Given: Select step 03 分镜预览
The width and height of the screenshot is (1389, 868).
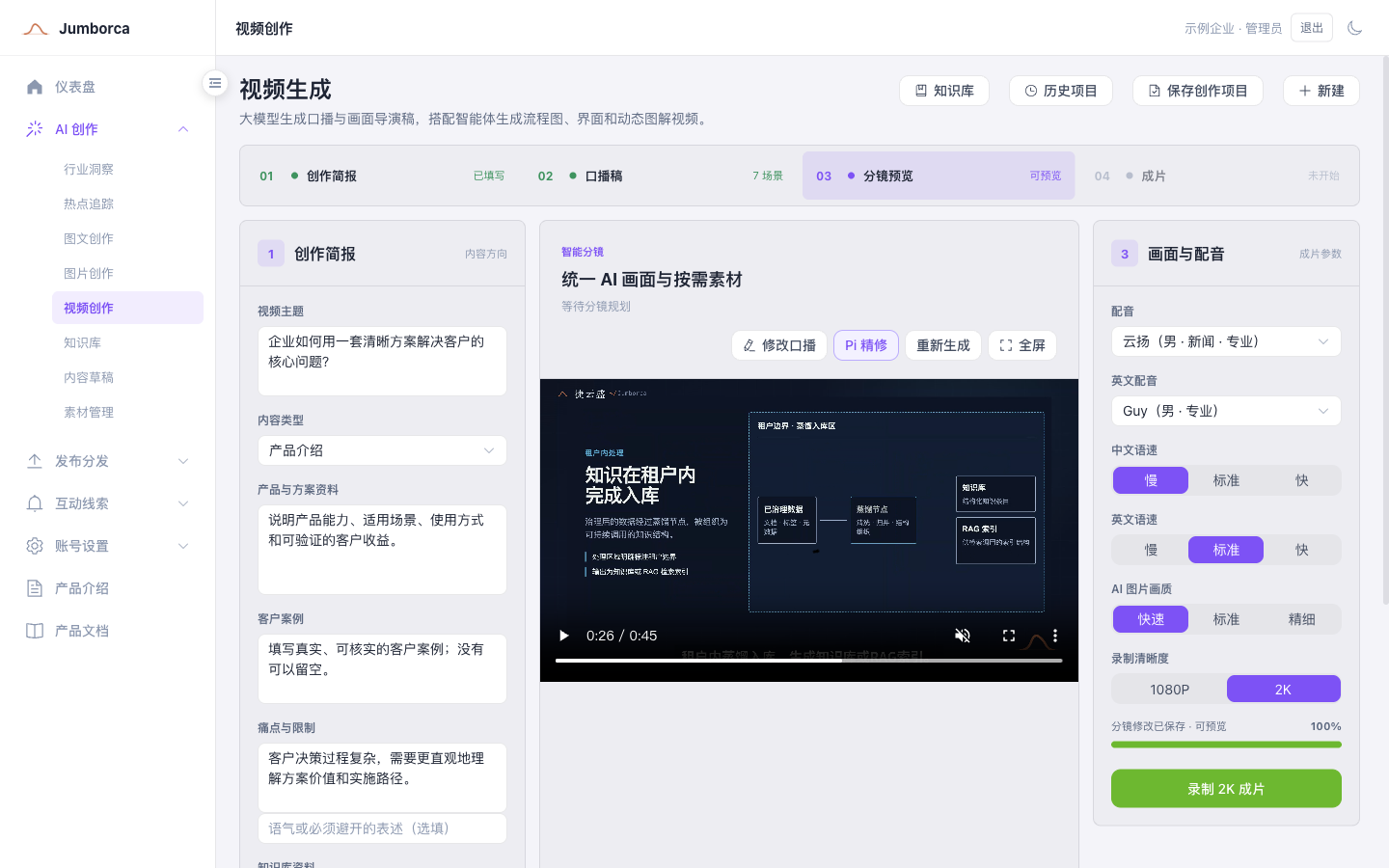Looking at the screenshot, I should 939,176.
